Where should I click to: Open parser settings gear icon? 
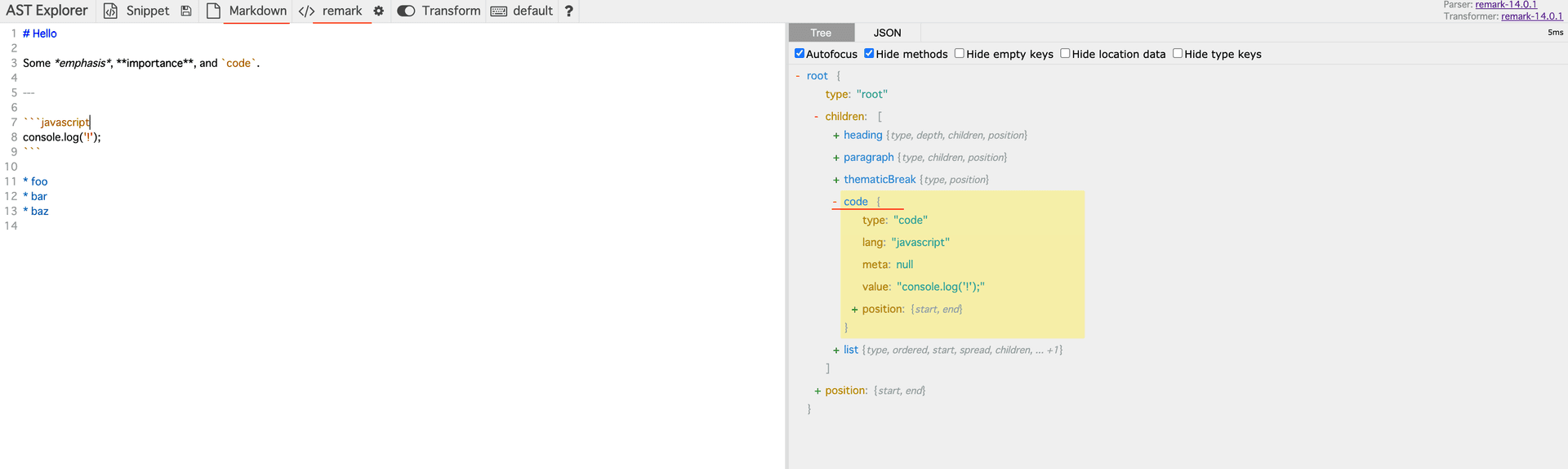tap(379, 11)
